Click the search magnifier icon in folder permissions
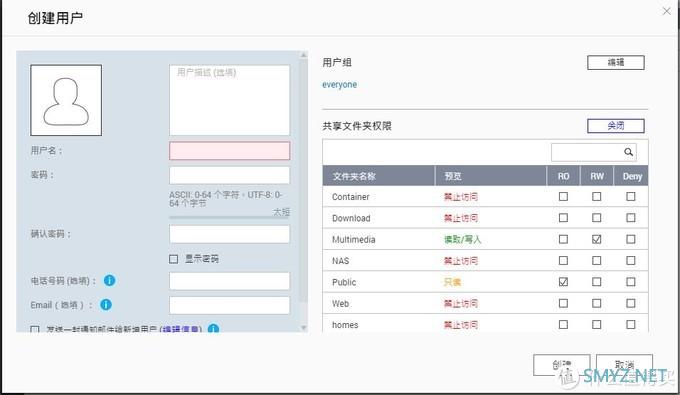The image size is (680, 395). tap(628, 152)
